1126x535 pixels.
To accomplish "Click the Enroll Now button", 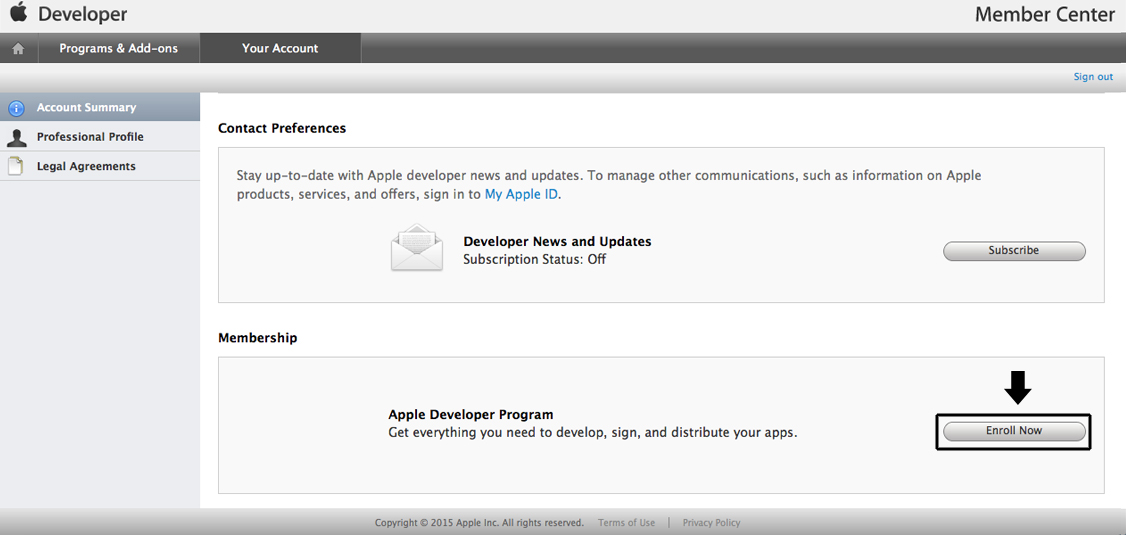I will point(1014,431).
